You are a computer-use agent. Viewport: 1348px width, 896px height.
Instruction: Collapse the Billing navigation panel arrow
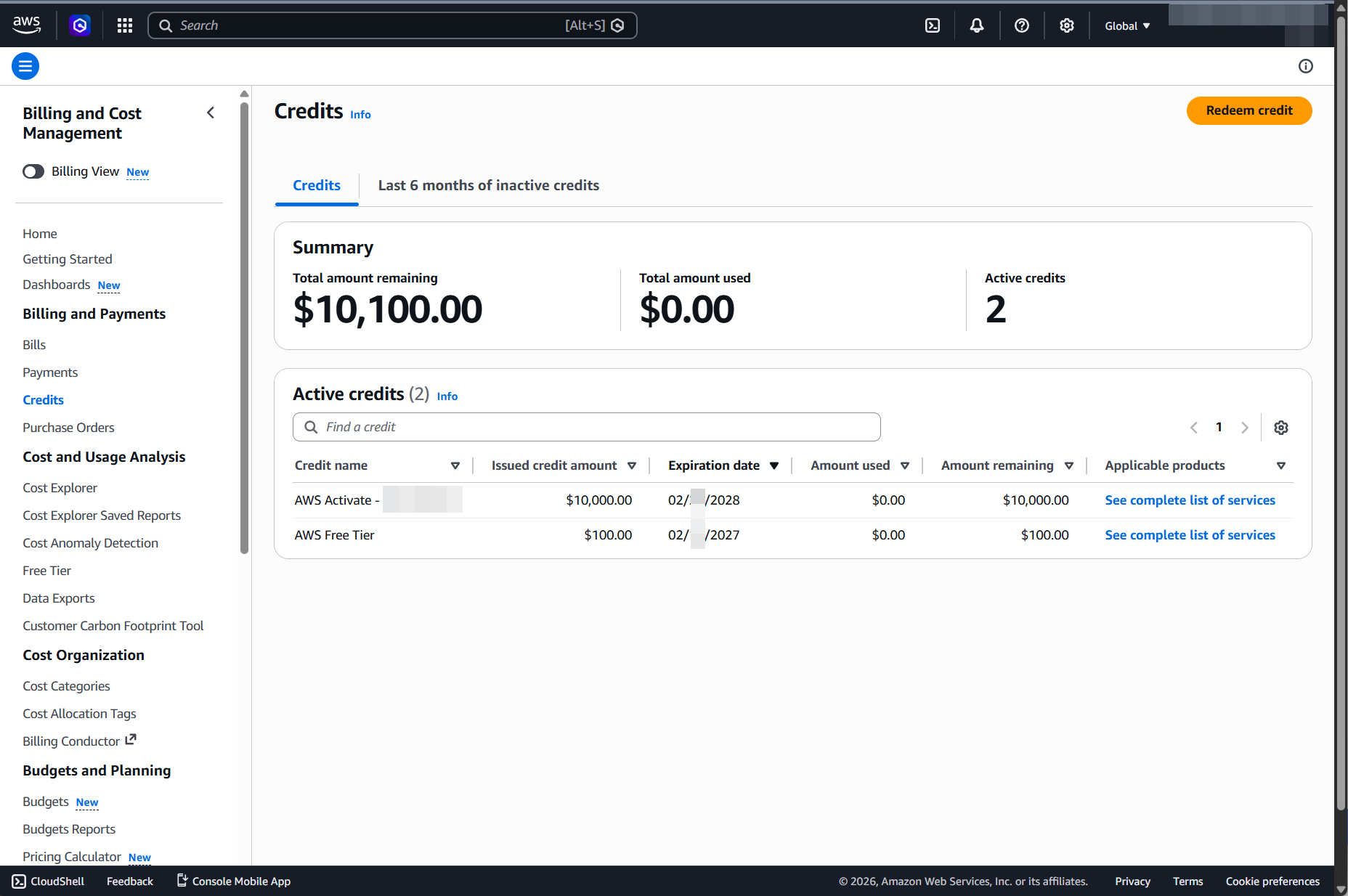(211, 113)
